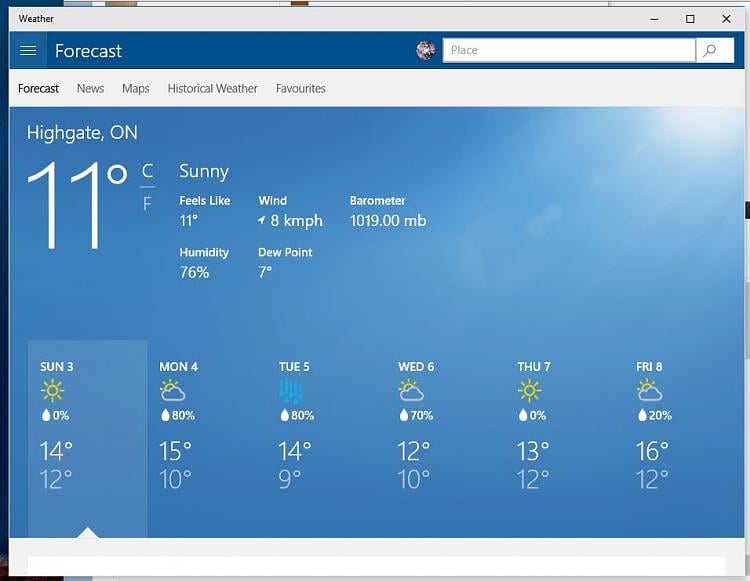Click the Forecast page heading
Image resolution: width=750 pixels, height=581 pixels.
pos(88,51)
